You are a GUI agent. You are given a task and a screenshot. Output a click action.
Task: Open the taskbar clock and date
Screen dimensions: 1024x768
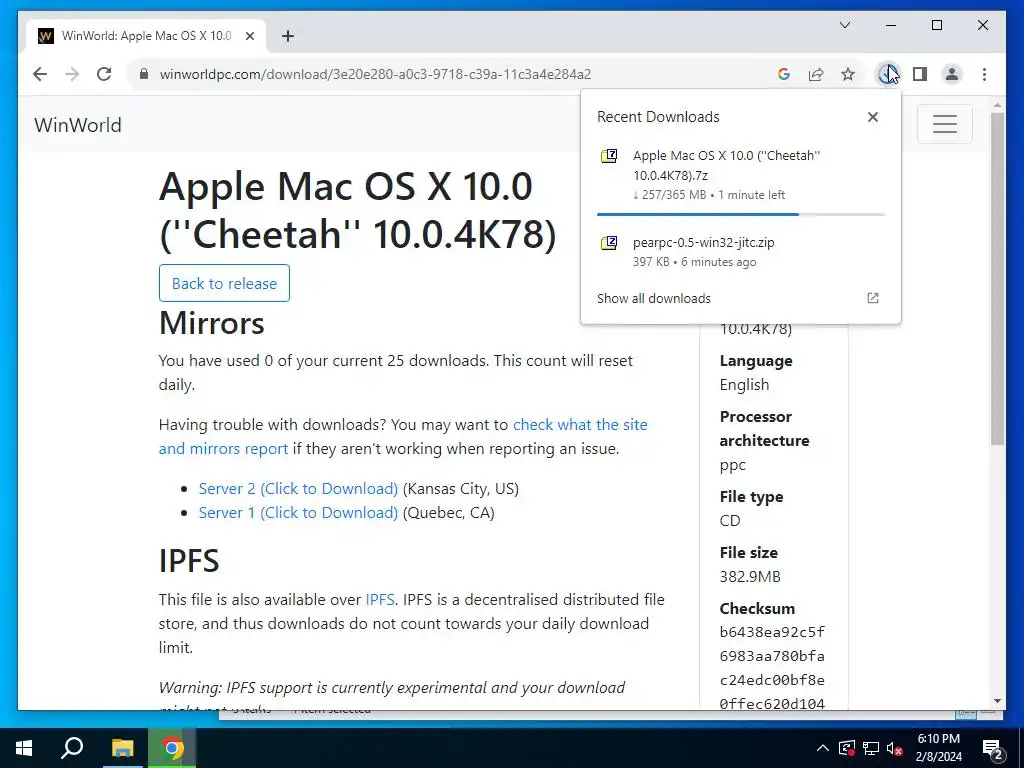[938, 748]
